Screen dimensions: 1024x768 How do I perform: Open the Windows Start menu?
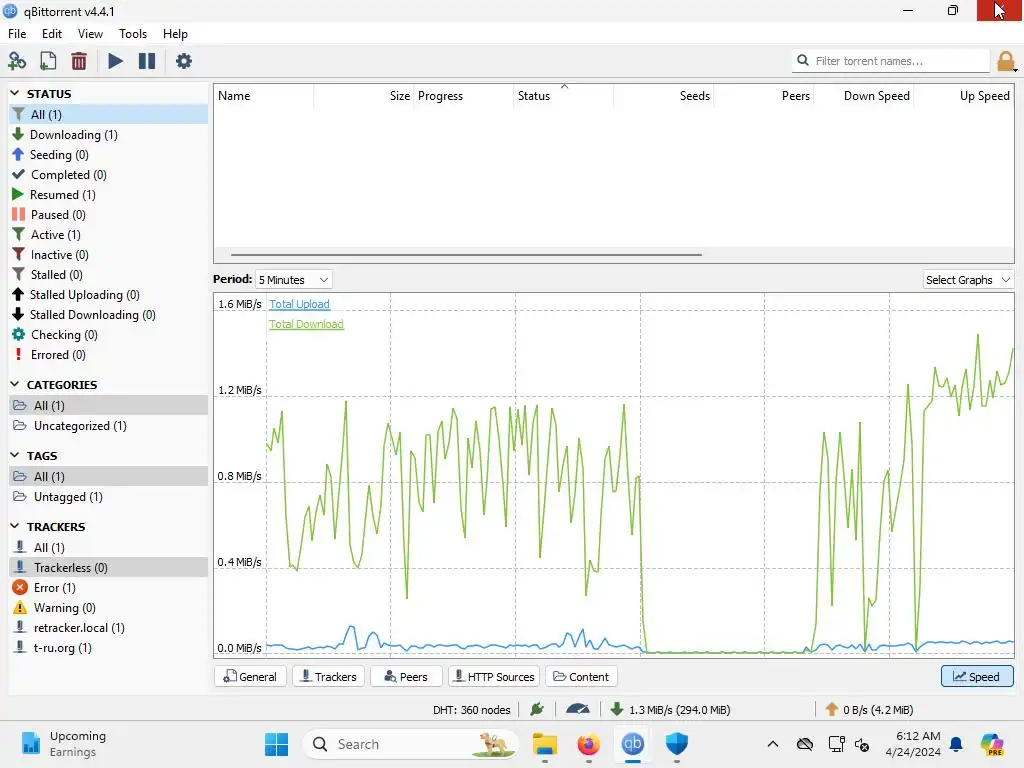click(x=276, y=744)
